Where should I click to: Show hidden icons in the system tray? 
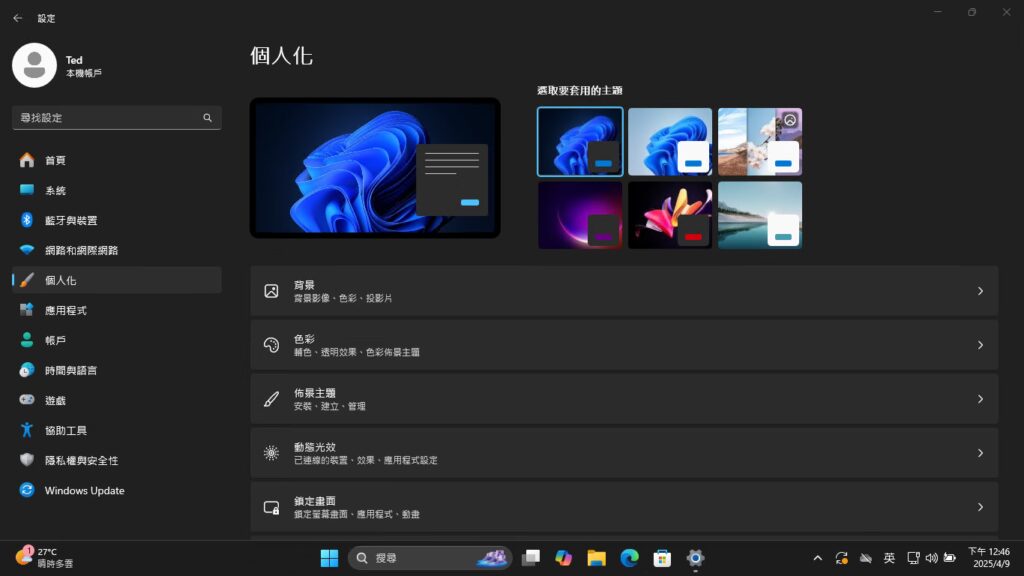point(817,557)
